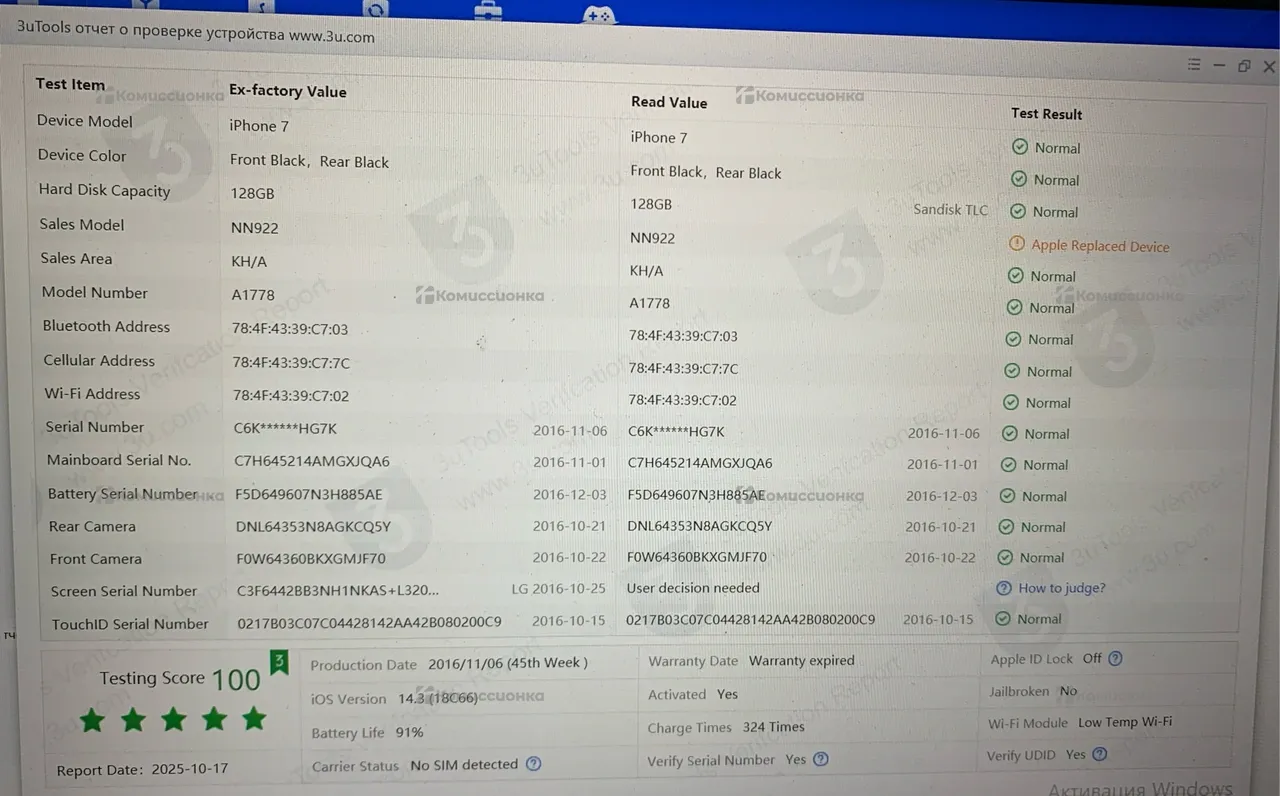This screenshot has height=796, width=1280.
Task: Restore the report window size
Action: click(x=1244, y=66)
